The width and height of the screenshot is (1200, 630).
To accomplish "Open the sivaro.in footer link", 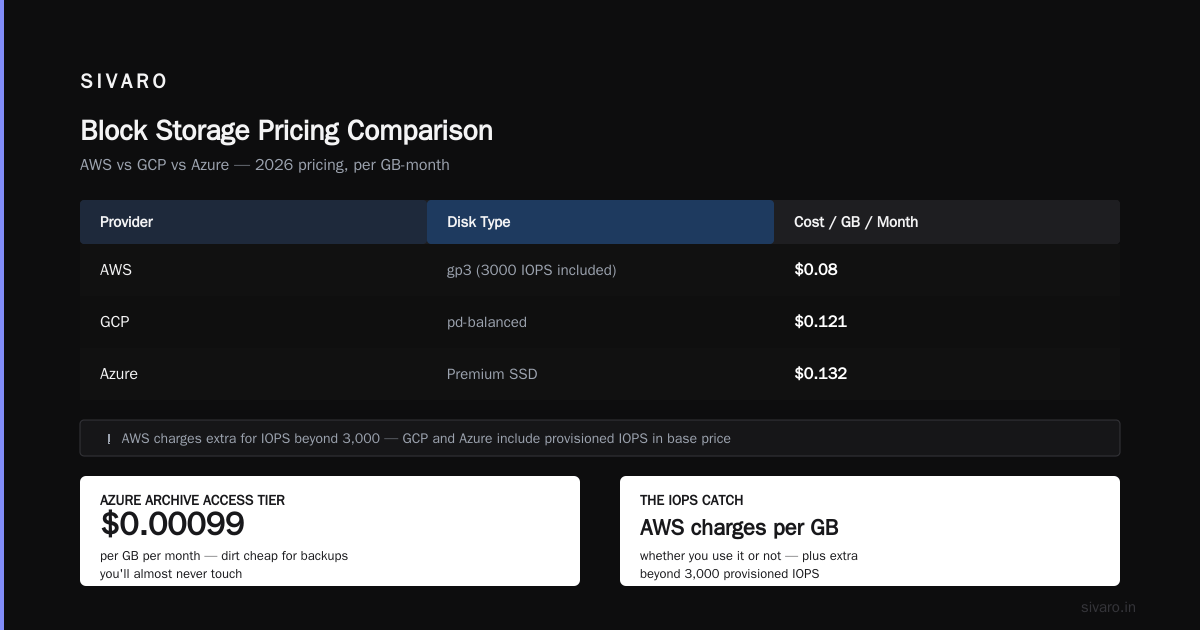I will (1108, 607).
